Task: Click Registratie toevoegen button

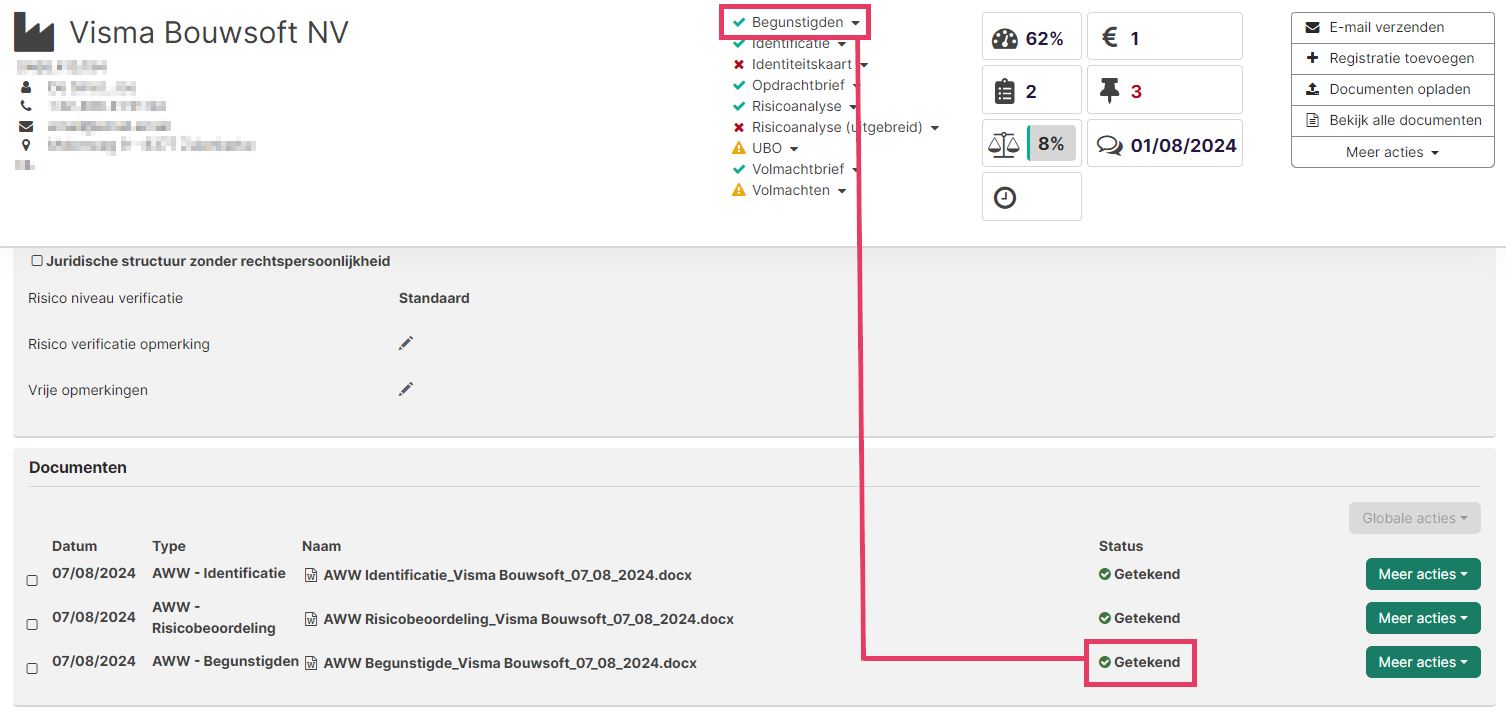Action: click(x=1392, y=58)
